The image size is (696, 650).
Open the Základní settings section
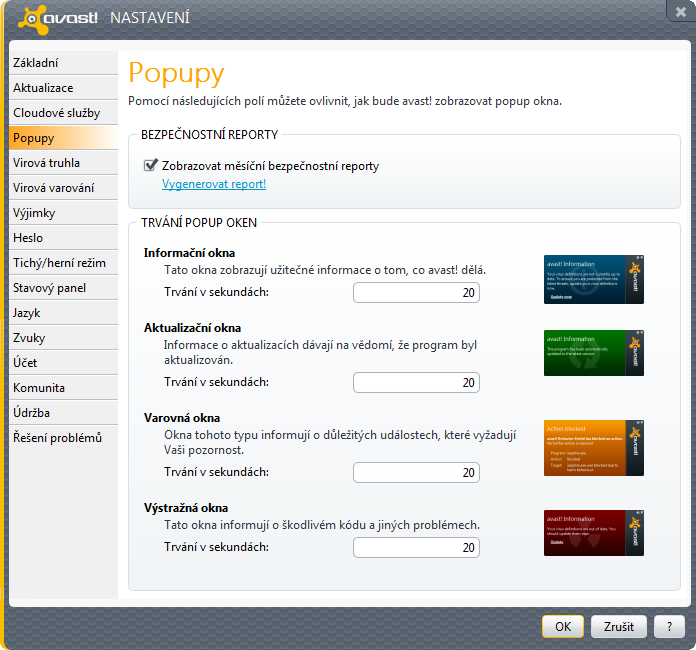(63, 63)
